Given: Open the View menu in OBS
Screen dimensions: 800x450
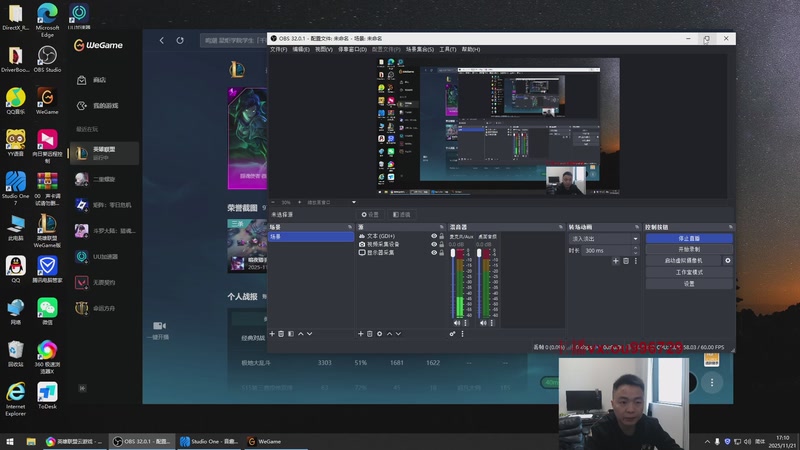Looking at the screenshot, I should pyautogui.click(x=323, y=49).
